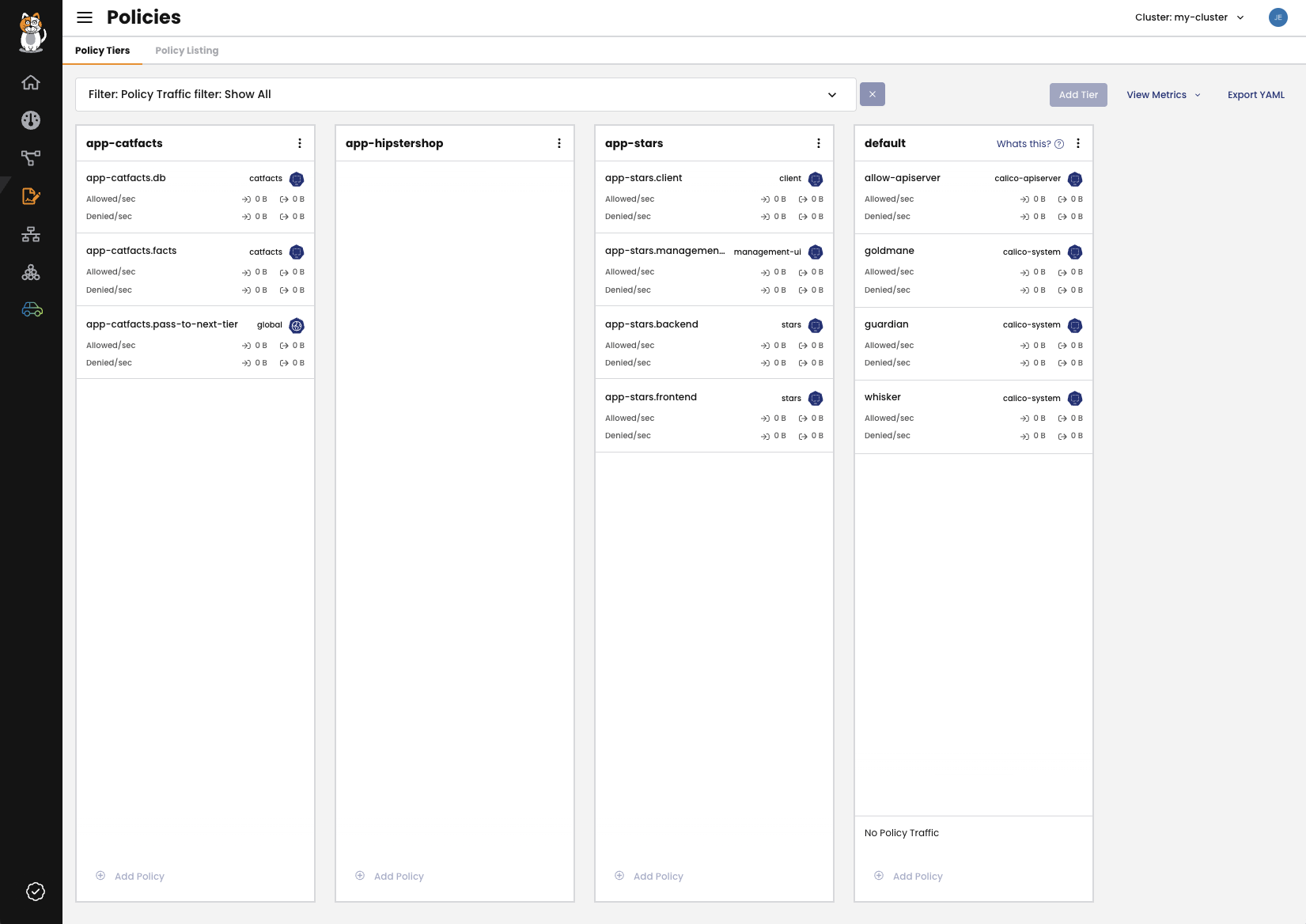Click allow-apiserver policy type icon
The image size is (1306, 924).
[1075, 179]
